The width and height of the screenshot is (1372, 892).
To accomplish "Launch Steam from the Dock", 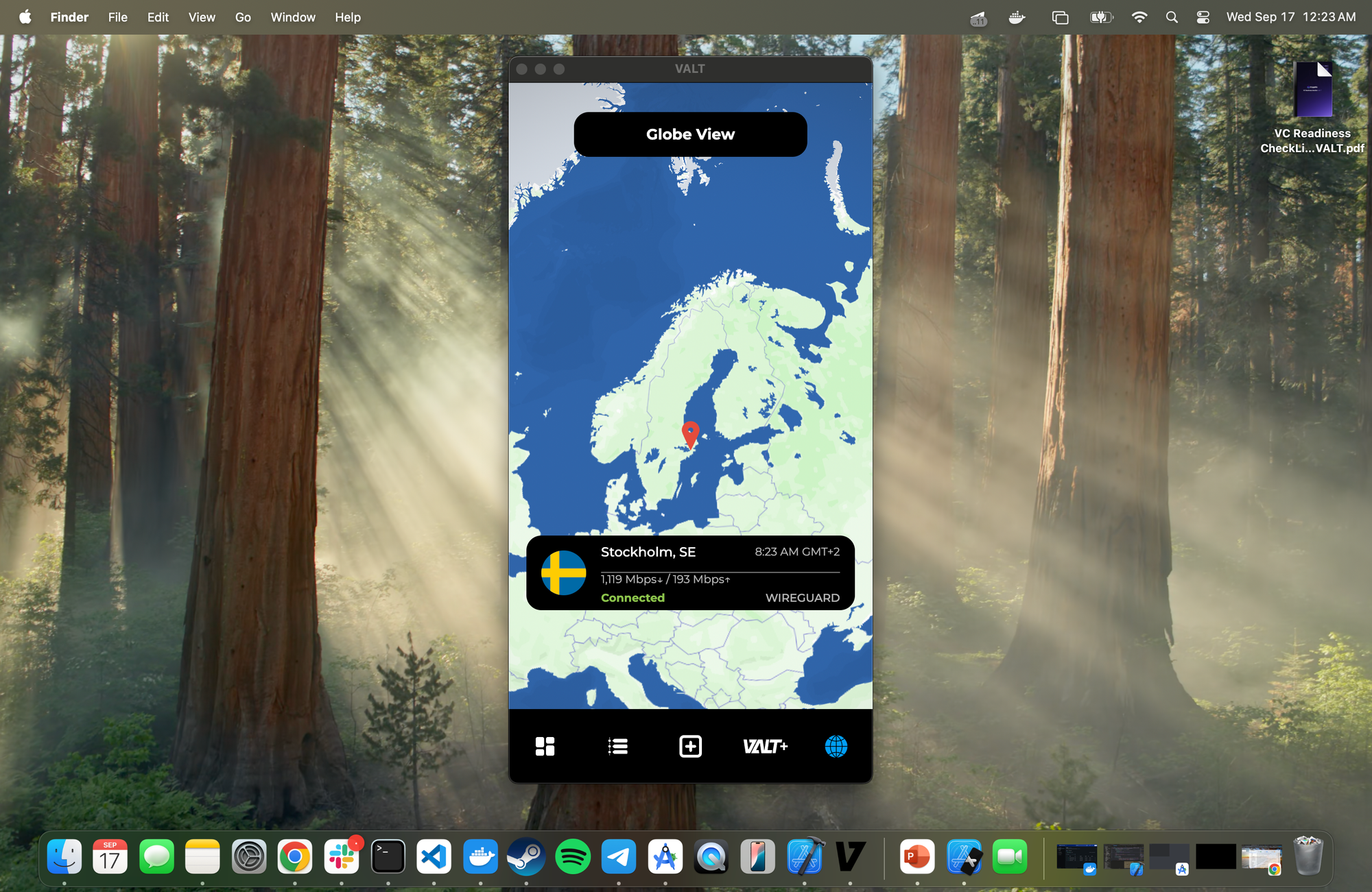I will (x=526, y=856).
